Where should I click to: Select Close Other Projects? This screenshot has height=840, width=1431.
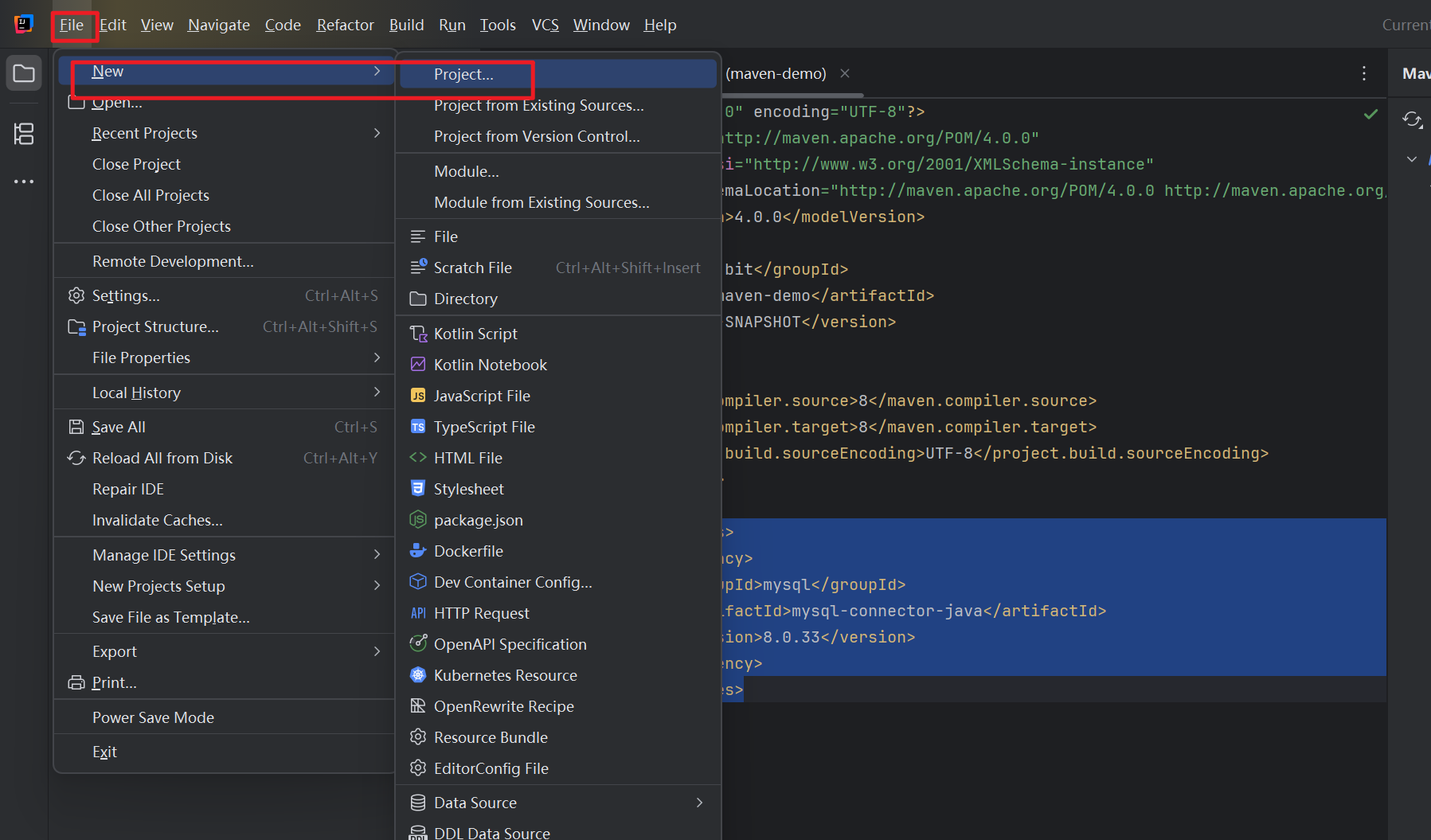(225, 226)
